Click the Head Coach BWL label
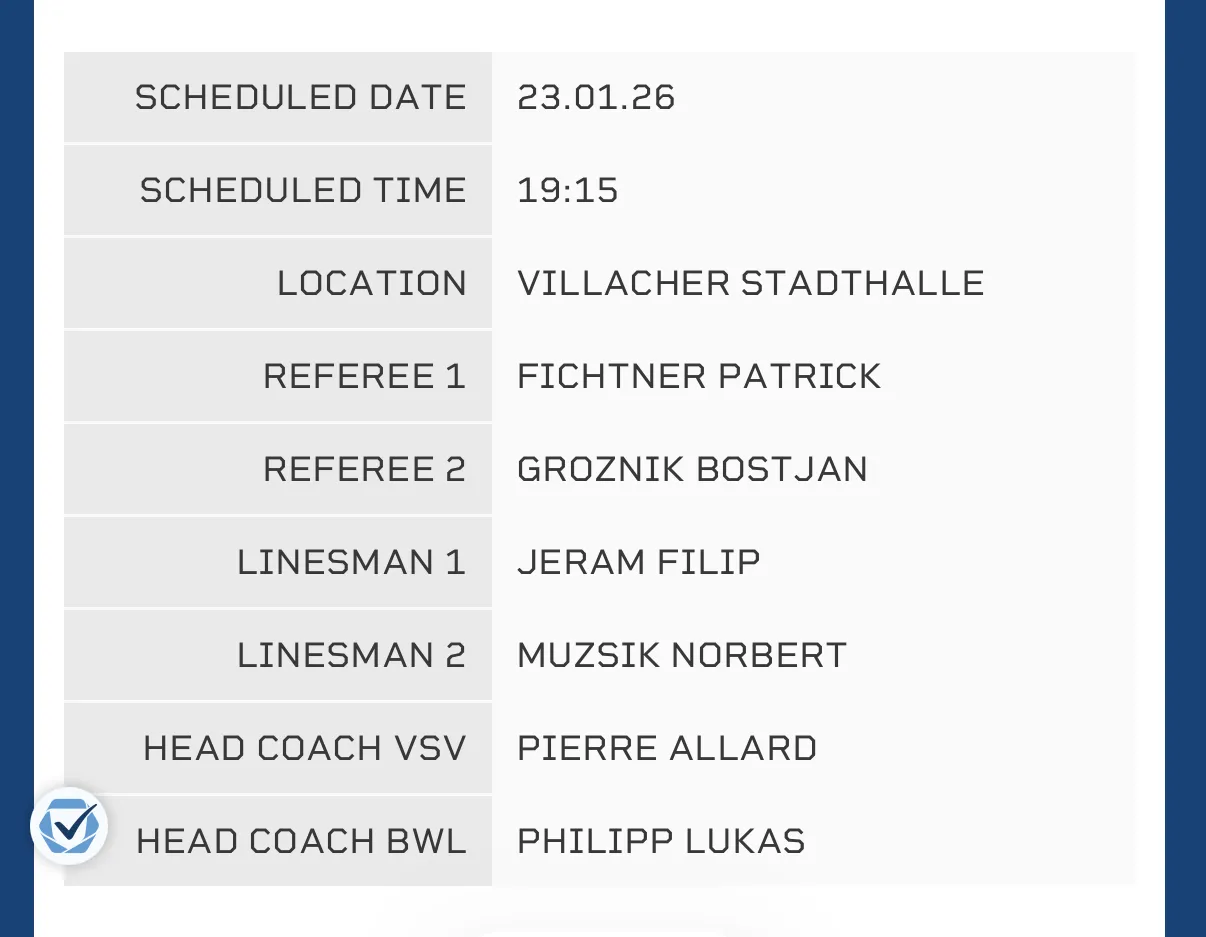 [x=302, y=842]
